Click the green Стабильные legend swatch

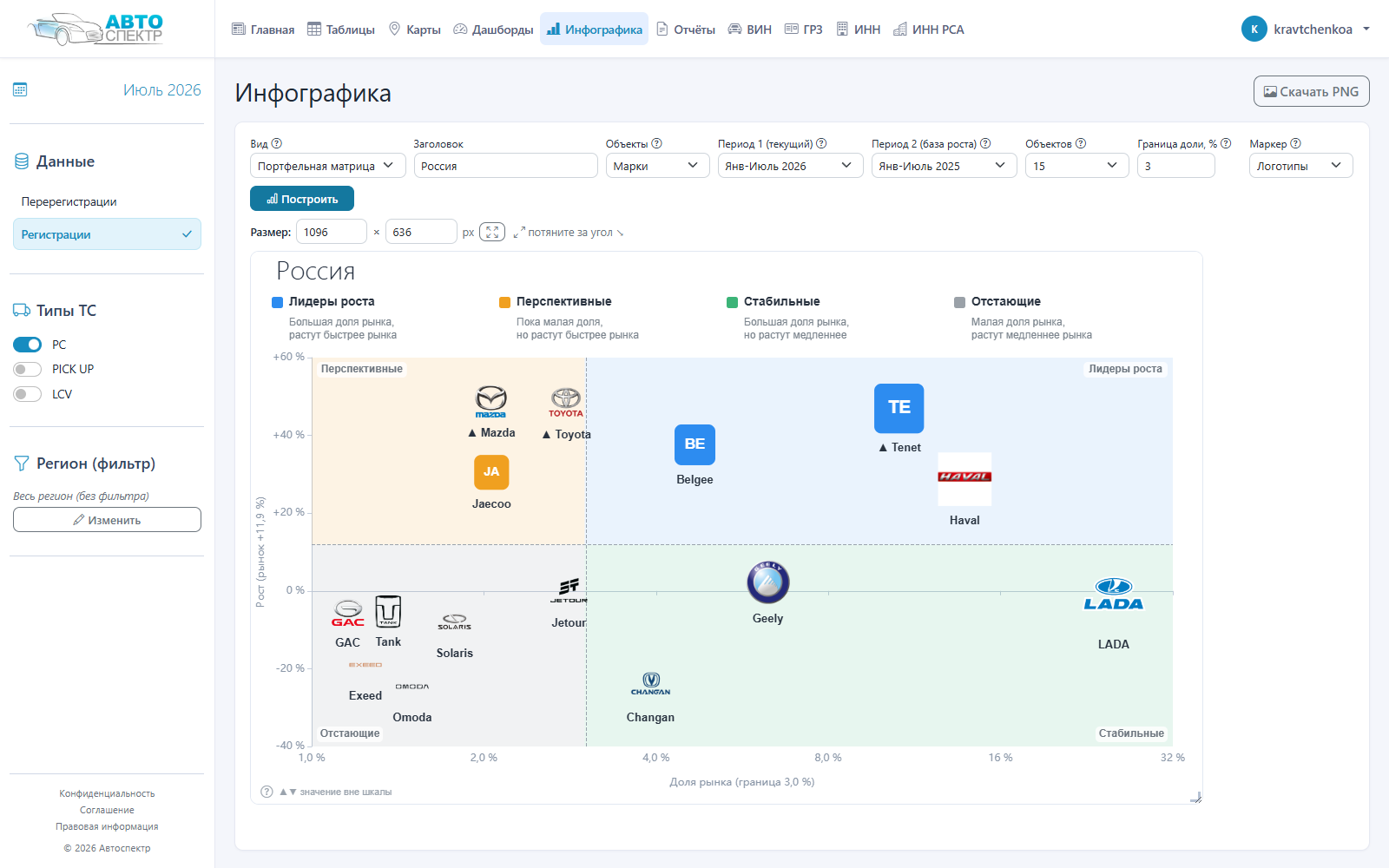click(x=733, y=302)
